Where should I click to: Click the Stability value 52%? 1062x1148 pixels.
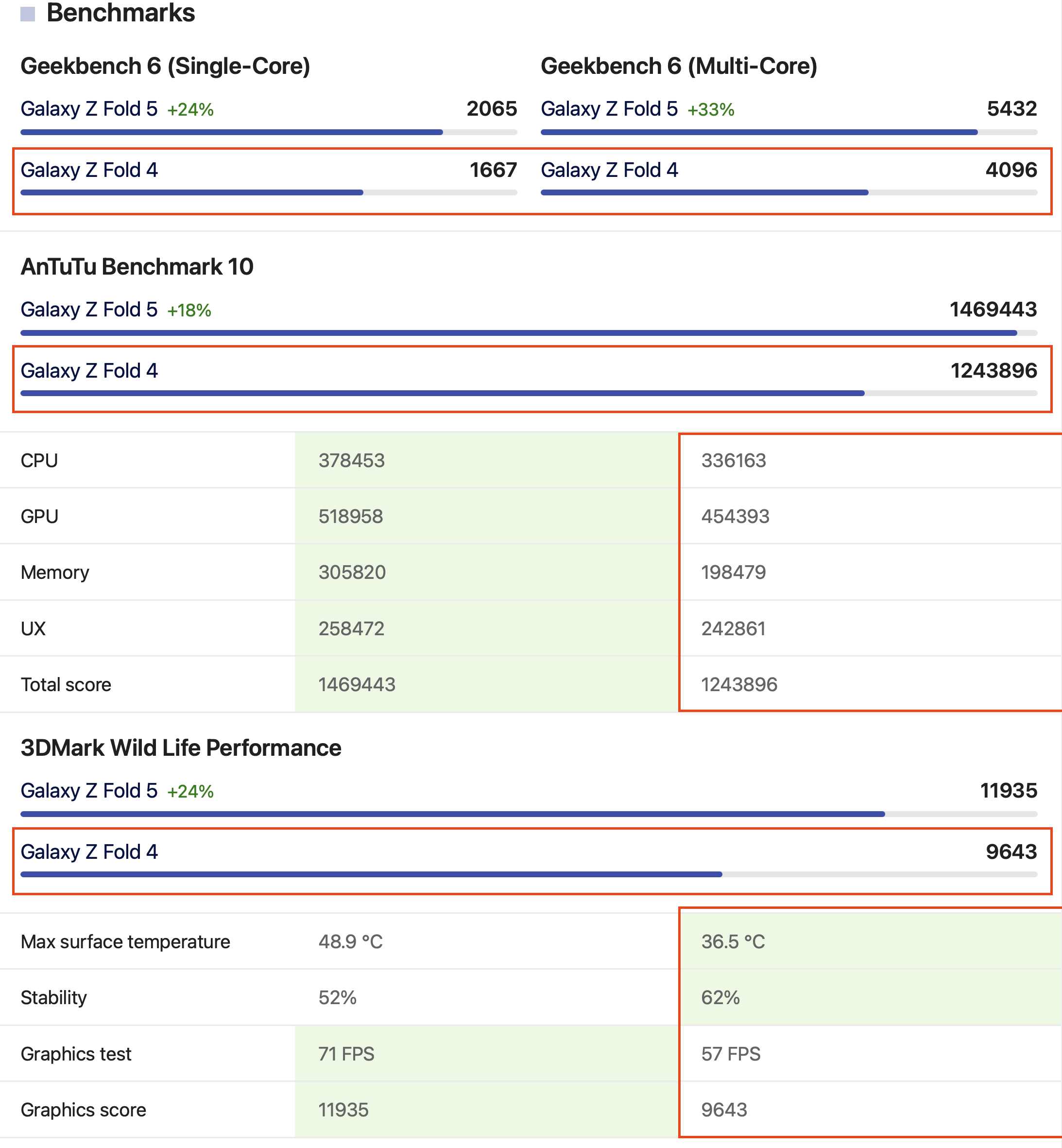(x=338, y=997)
